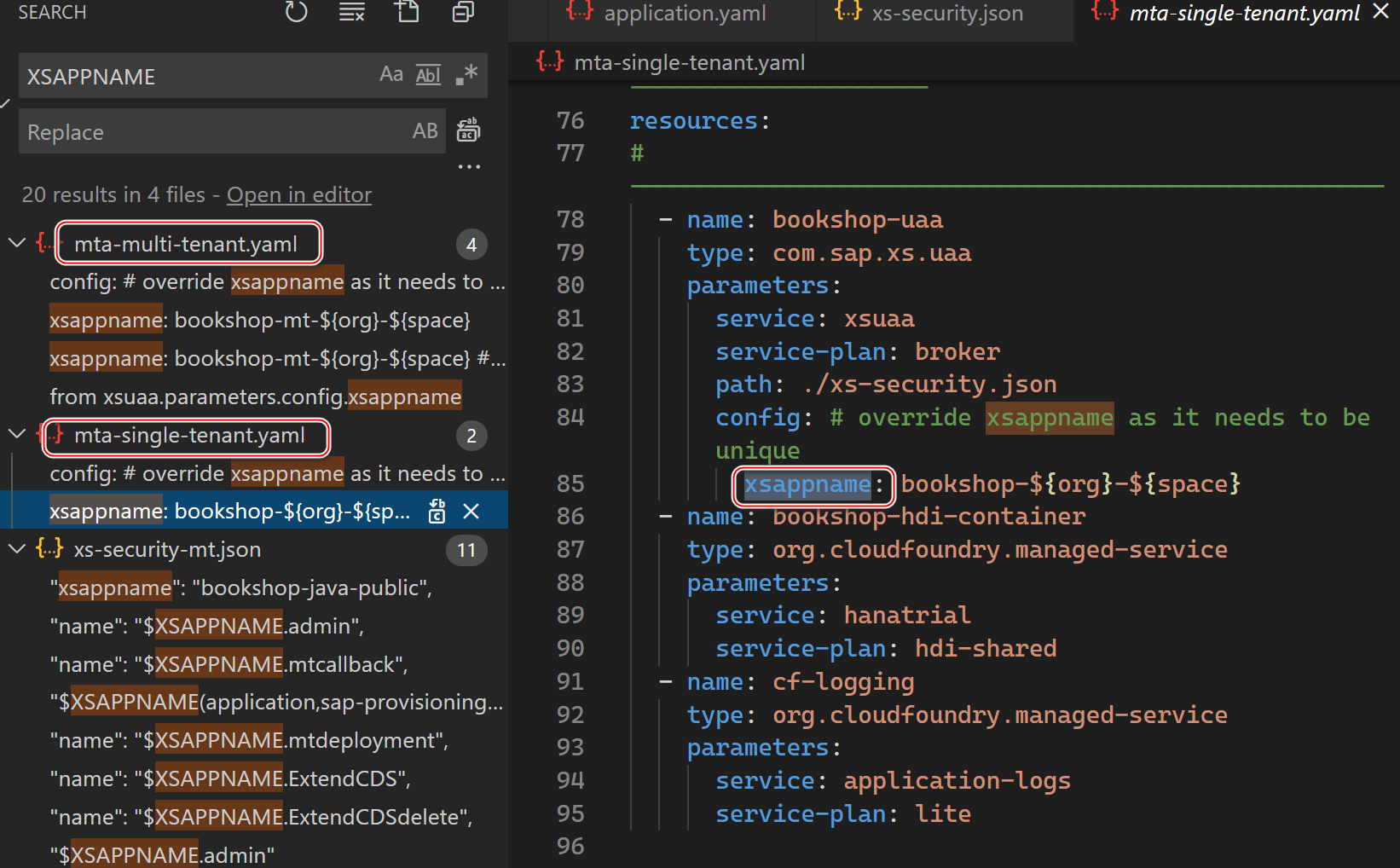Screen dimensions: 1400x868
Task: Collapse all search results icon
Action: click(463, 12)
